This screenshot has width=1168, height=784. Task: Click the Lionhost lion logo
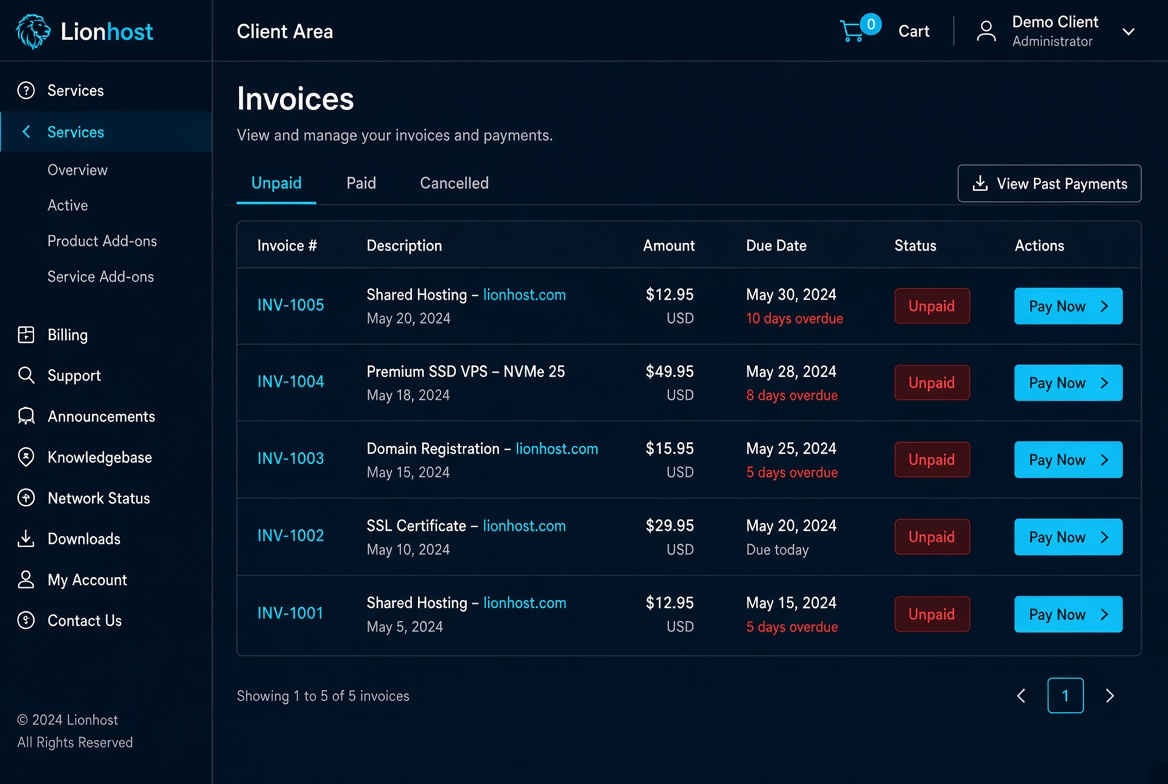pyautogui.click(x=33, y=31)
